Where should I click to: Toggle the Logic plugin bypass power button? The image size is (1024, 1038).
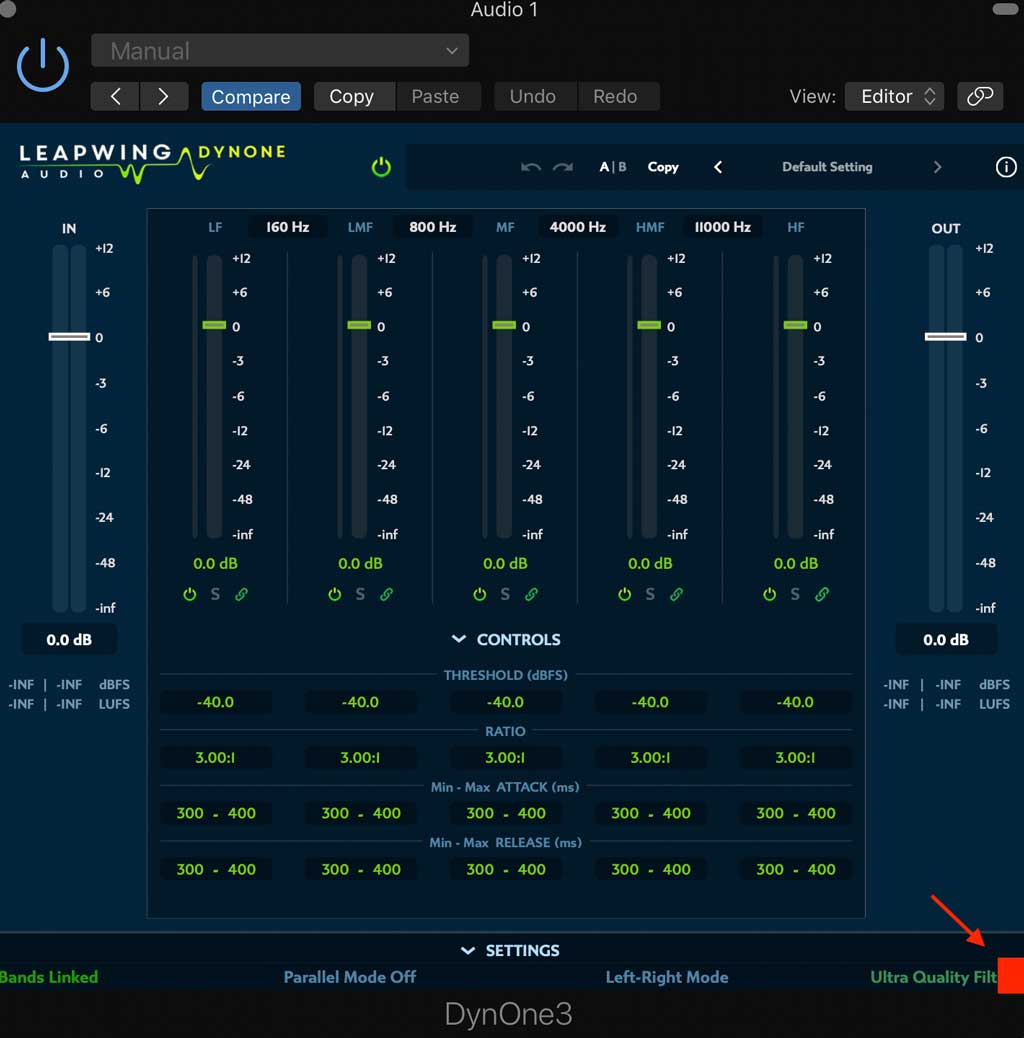(43, 67)
